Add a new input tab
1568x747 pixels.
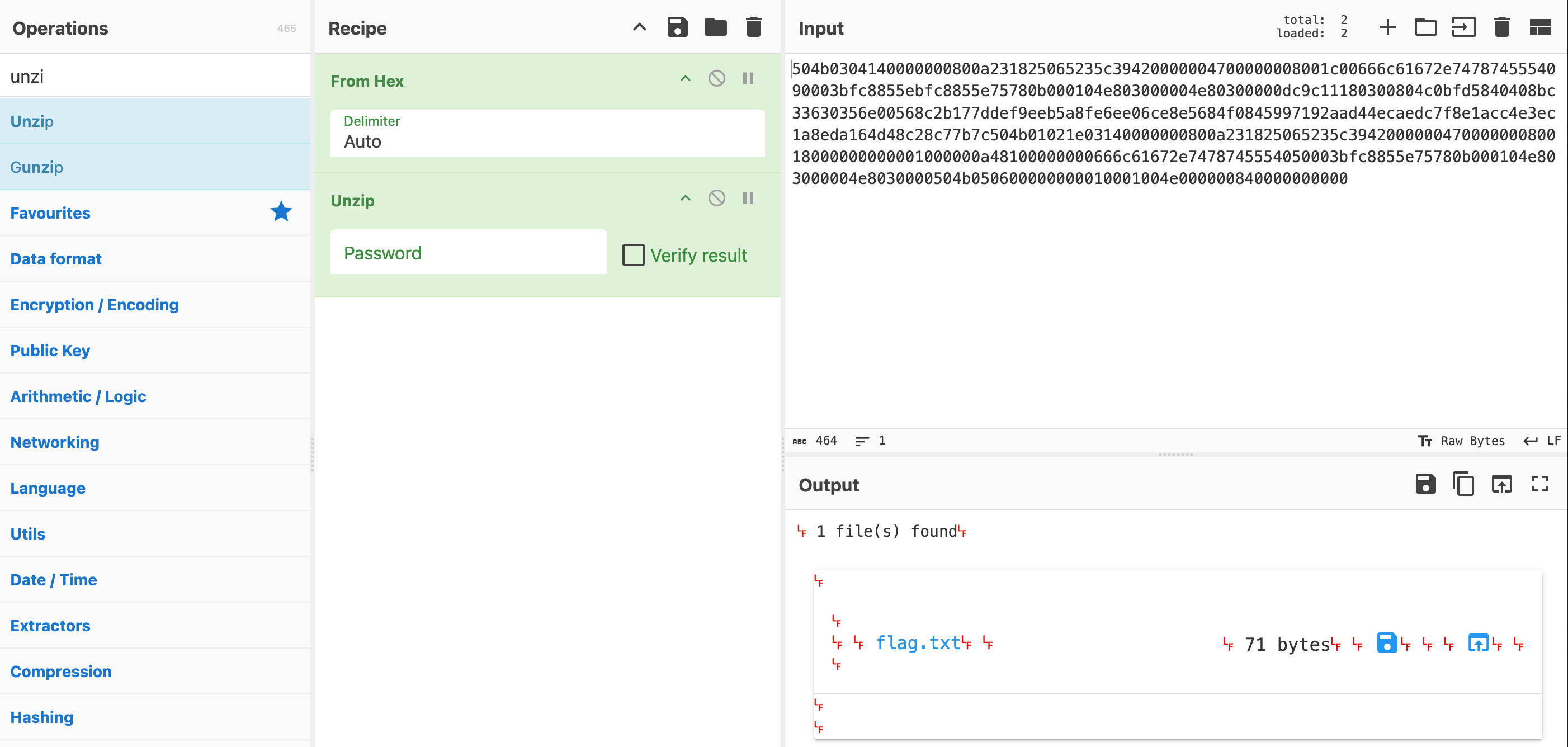[1387, 27]
